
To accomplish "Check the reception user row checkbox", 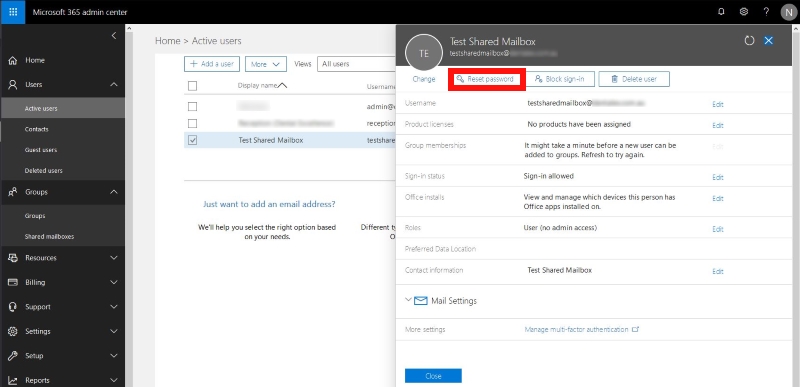I will click(x=192, y=123).
